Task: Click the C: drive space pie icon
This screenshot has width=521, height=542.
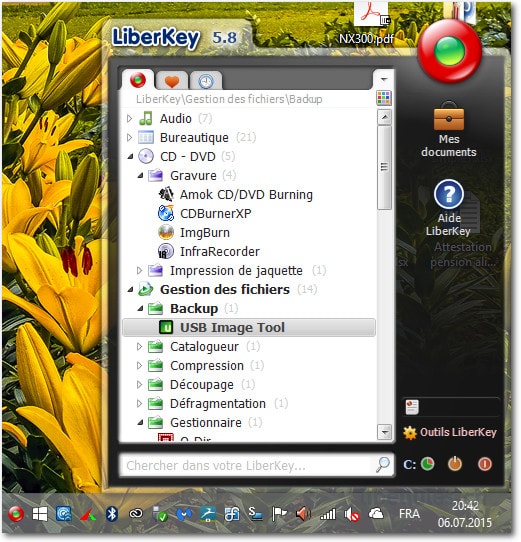Action: coord(428,464)
